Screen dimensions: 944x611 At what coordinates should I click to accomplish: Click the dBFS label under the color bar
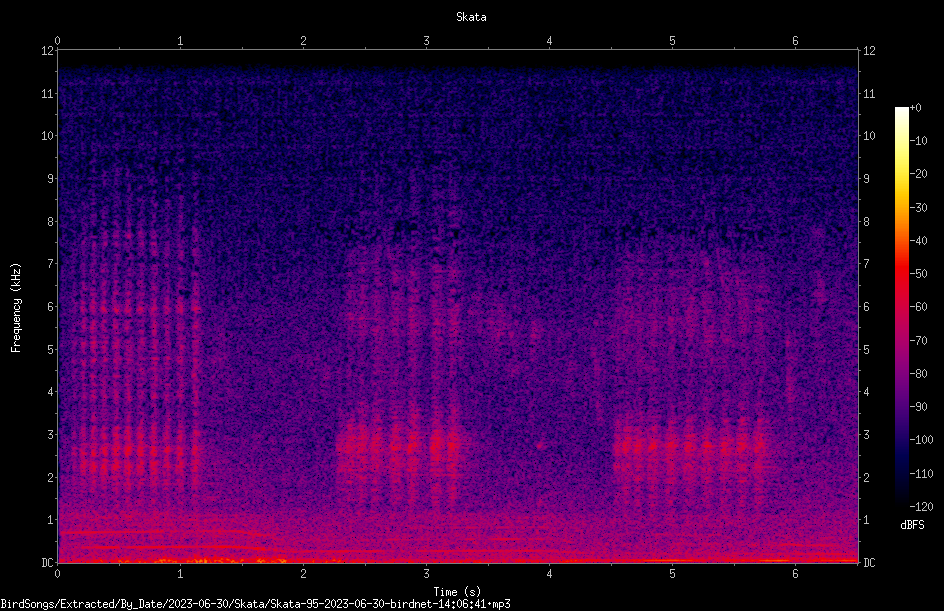pyautogui.click(x=912, y=525)
